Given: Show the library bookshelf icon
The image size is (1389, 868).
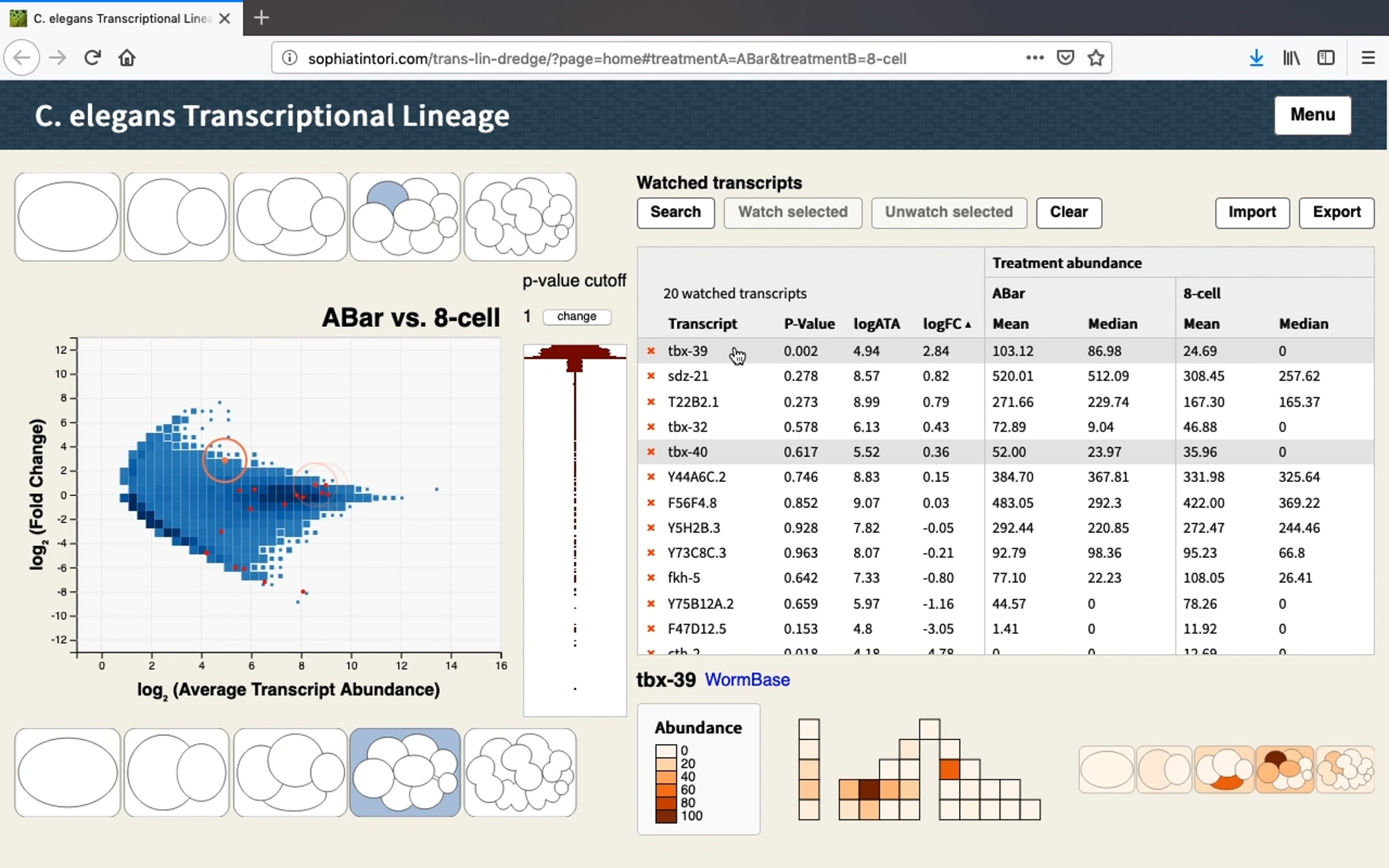Looking at the screenshot, I should tap(1291, 58).
